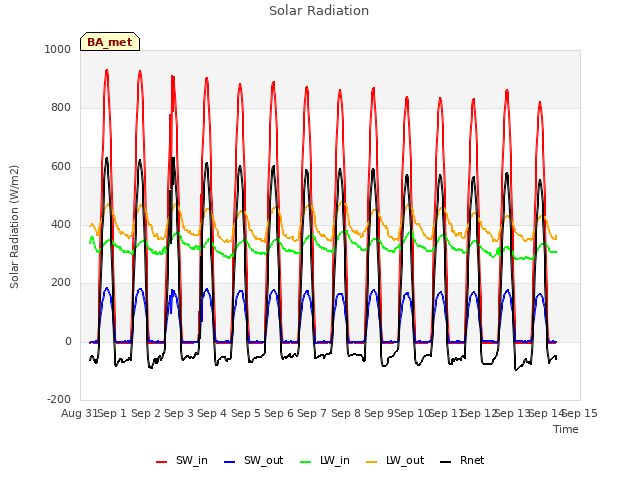Click the Sep 8 x-axis date label

(346, 413)
